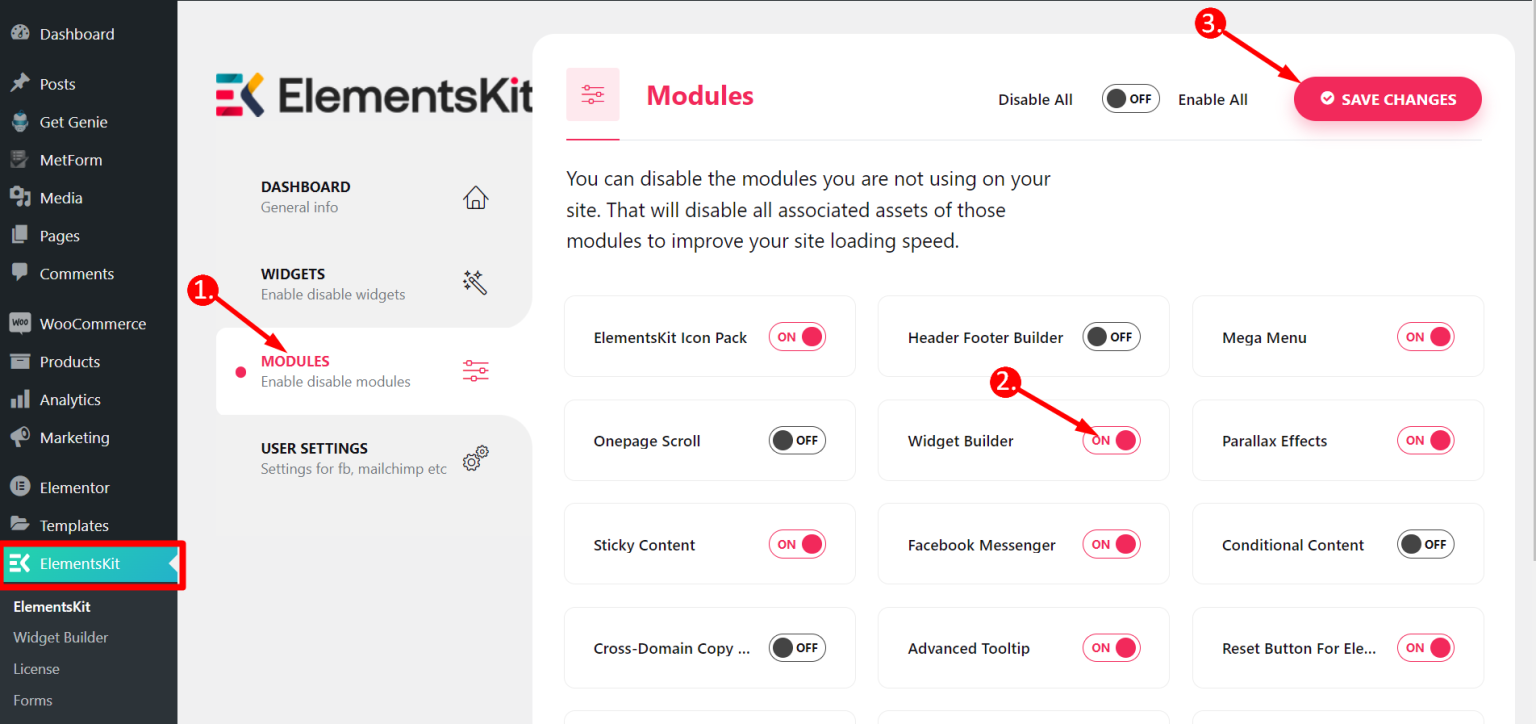Click the Elementor icon in admin menu
1536x724 pixels.
[x=19, y=487]
